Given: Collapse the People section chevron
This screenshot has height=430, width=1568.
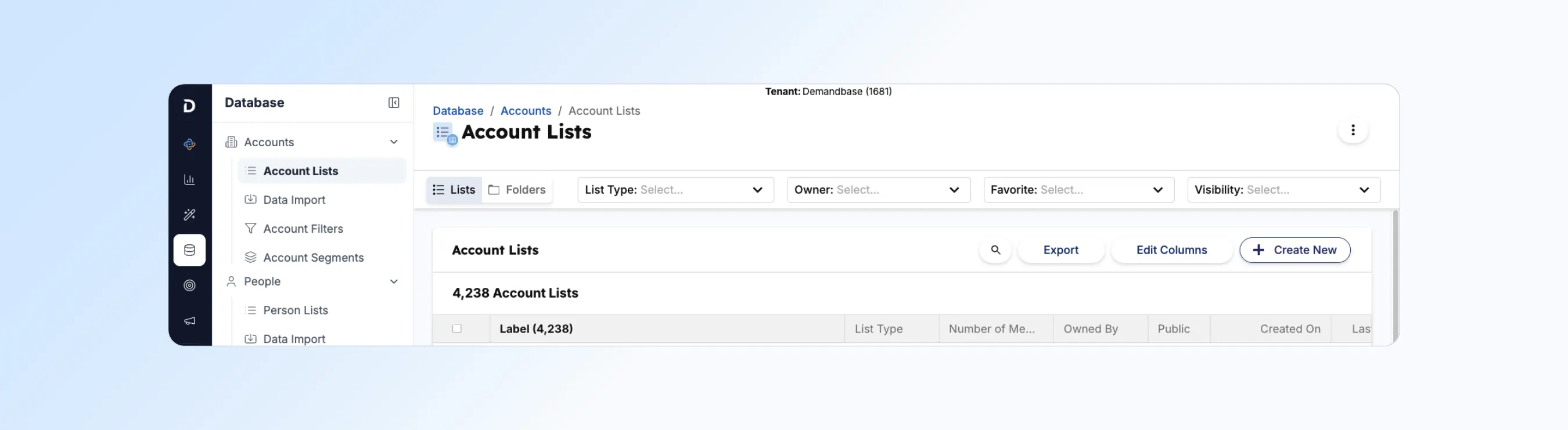Looking at the screenshot, I should tap(394, 281).
